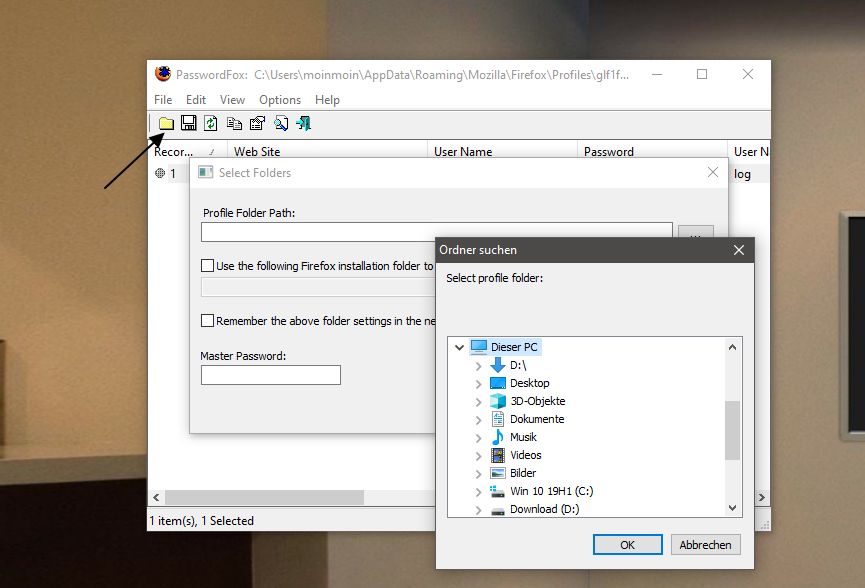Click the Select Folders toolbar icon in PasswordFox
This screenshot has height=588, width=865.
(166, 124)
